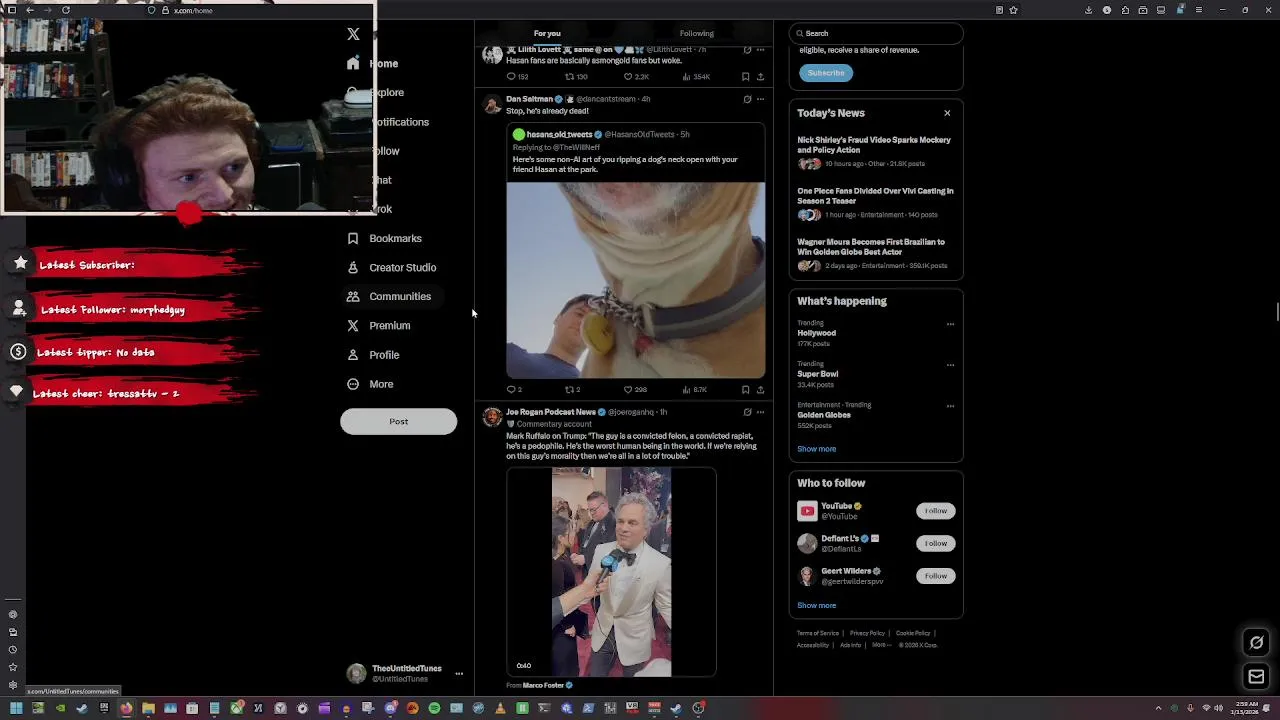Open Creator Studio from sidebar
The width and height of the screenshot is (1280, 720).
click(x=391, y=267)
